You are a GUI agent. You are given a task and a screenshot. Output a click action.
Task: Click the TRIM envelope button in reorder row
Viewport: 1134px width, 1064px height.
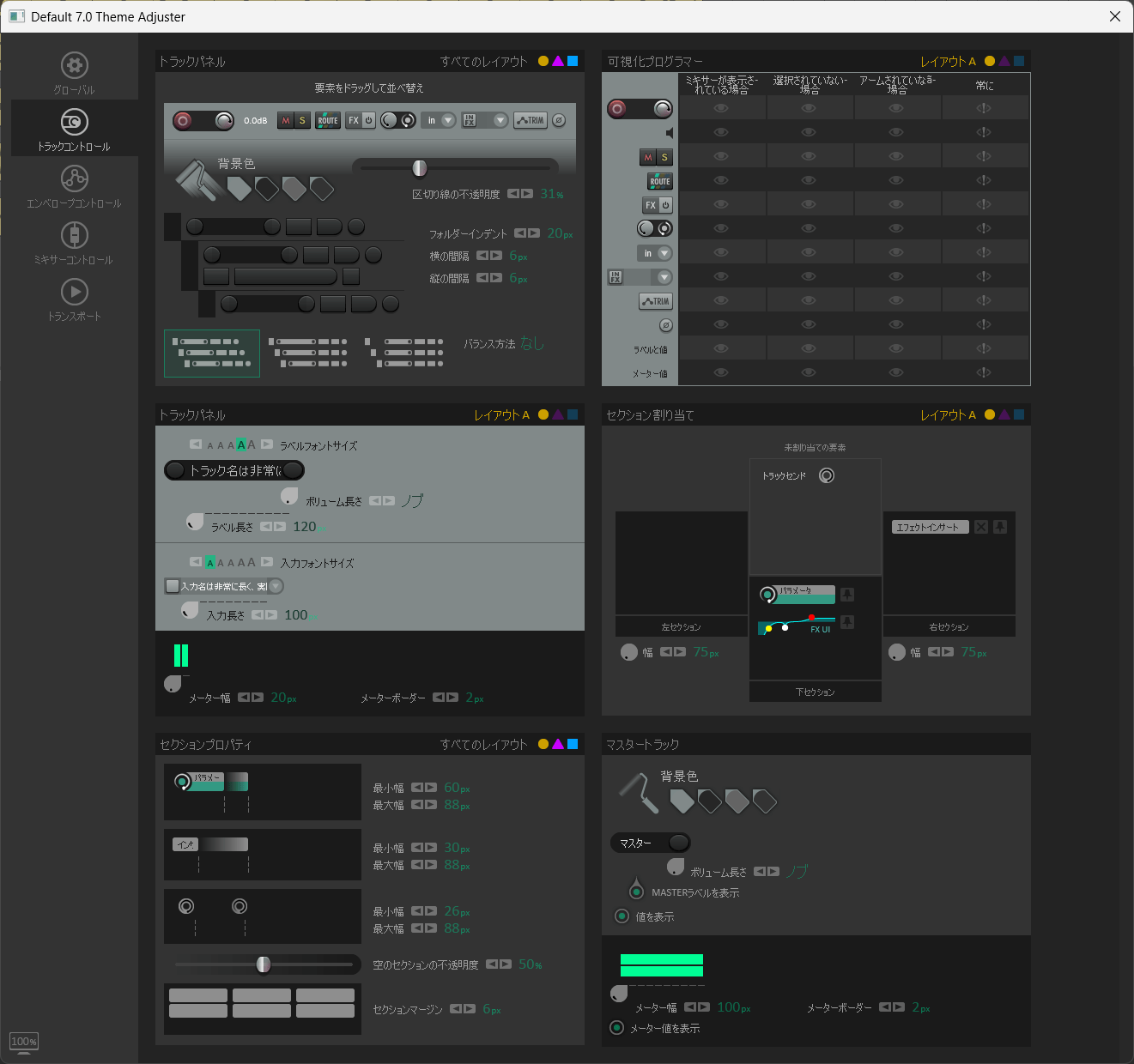531,121
